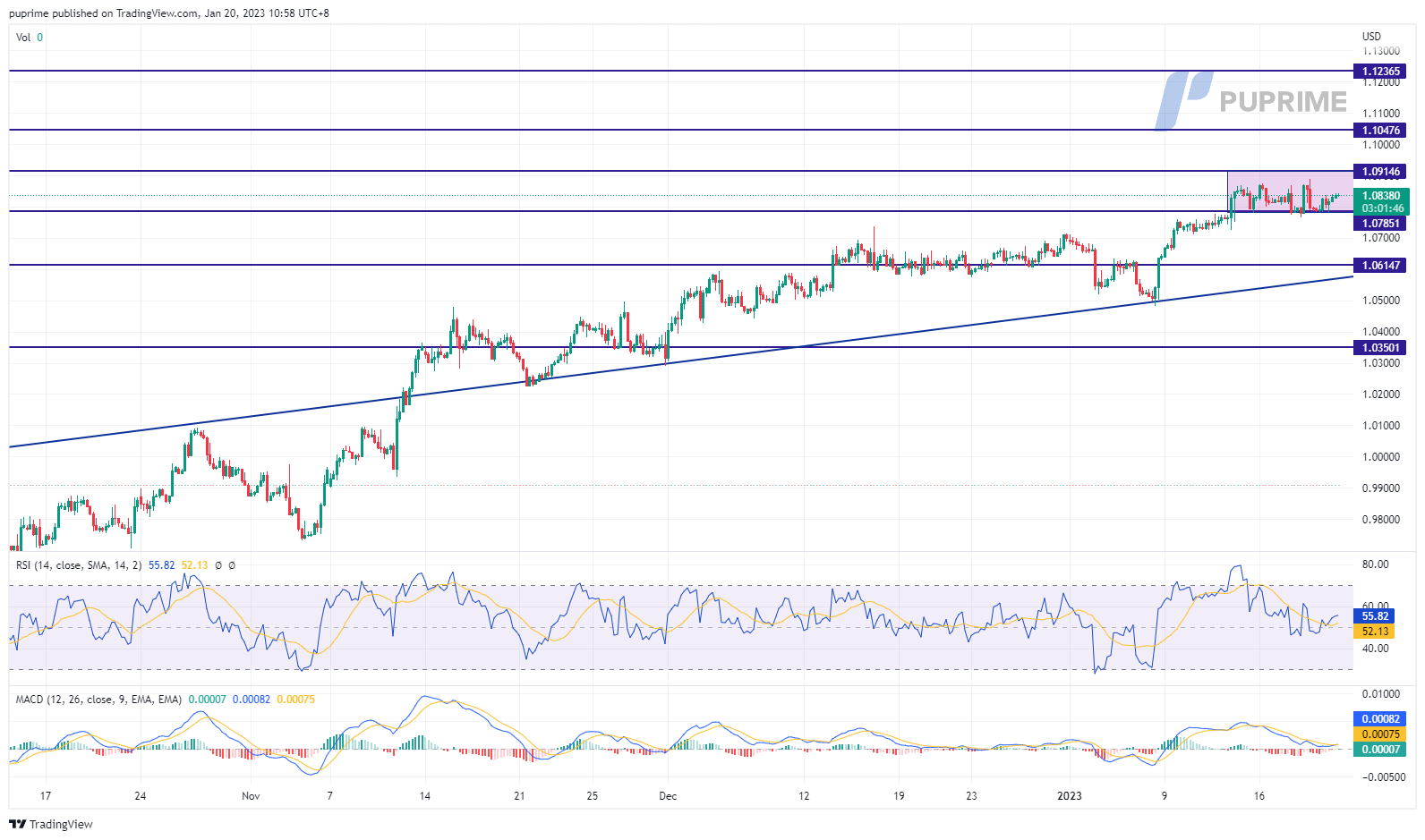Screen dimensions: 1425x840
Task: Click the 1.03501 price level label
Action: pyautogui.click(x=1380, y=348)
